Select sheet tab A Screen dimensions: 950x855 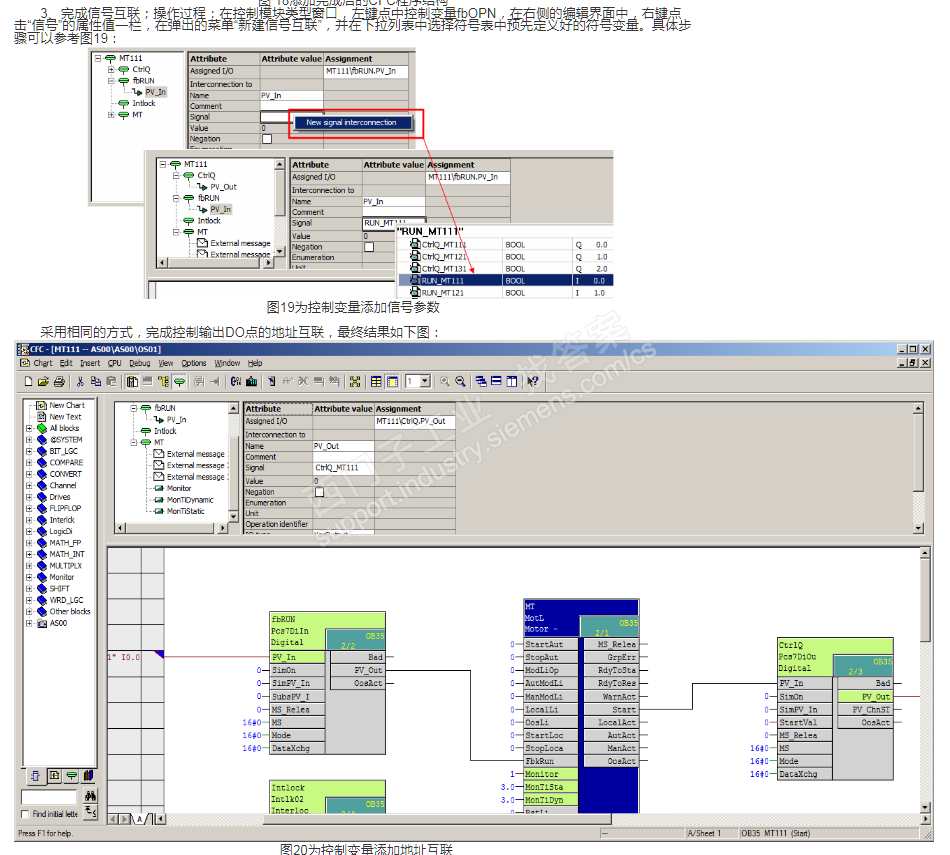pyautogui.click(x=139, y=819)
